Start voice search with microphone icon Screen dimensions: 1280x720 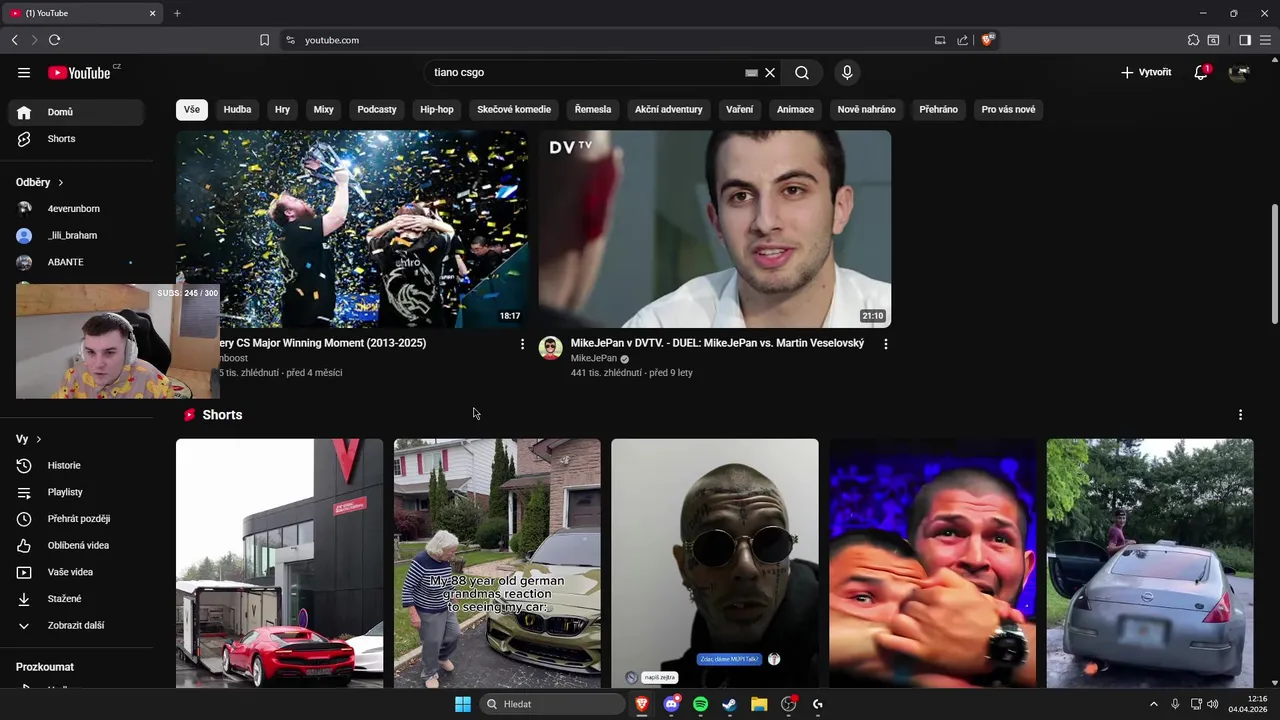[x=847, y=72]
